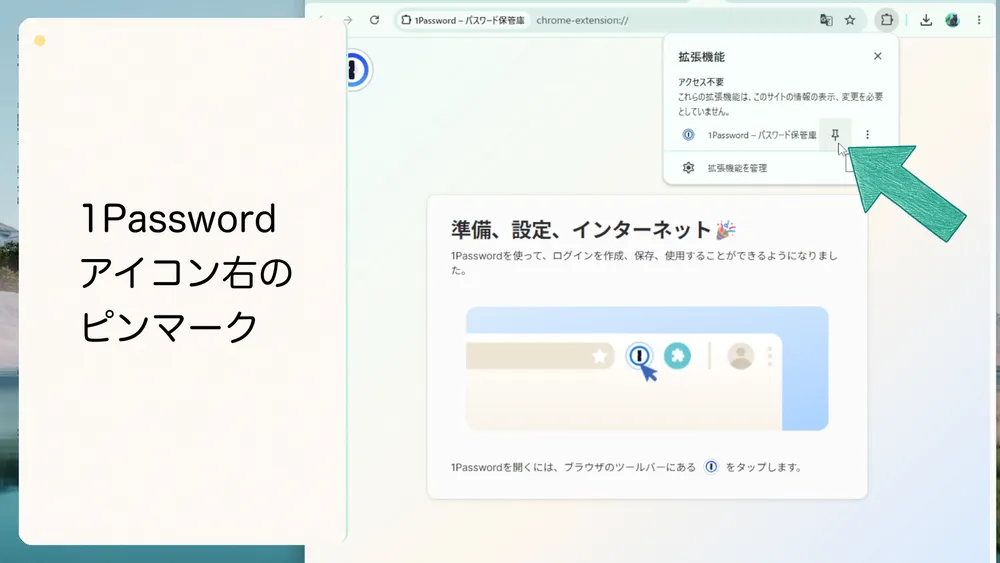Open the Chrome downloads icon
The height and width of the screenshot is (563, 1000).
926,20
